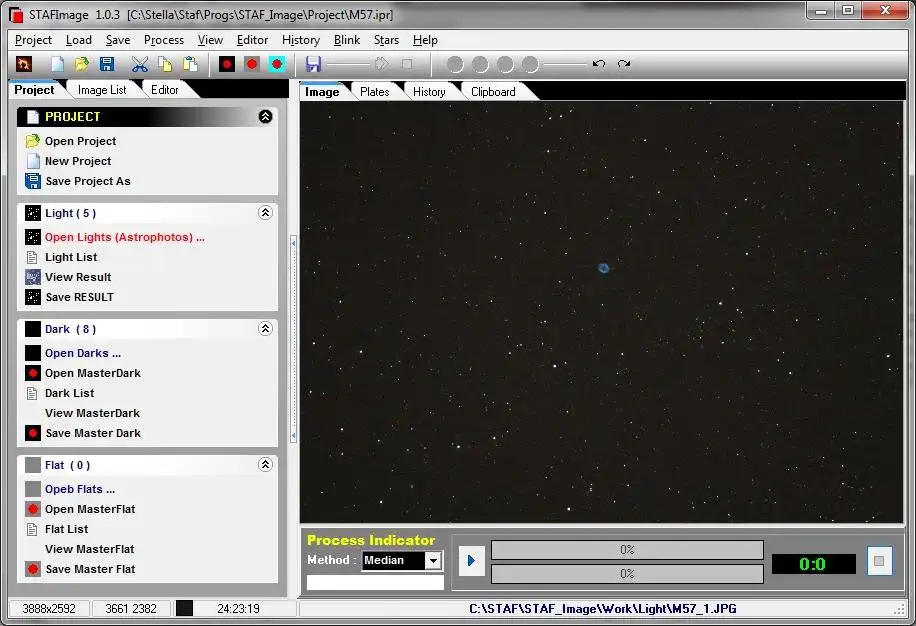This screenshot has height=626, width=916.
Task: Click Open Lights (Astrophotos) link
Action: pyautogui.click(x=124, y=237)
